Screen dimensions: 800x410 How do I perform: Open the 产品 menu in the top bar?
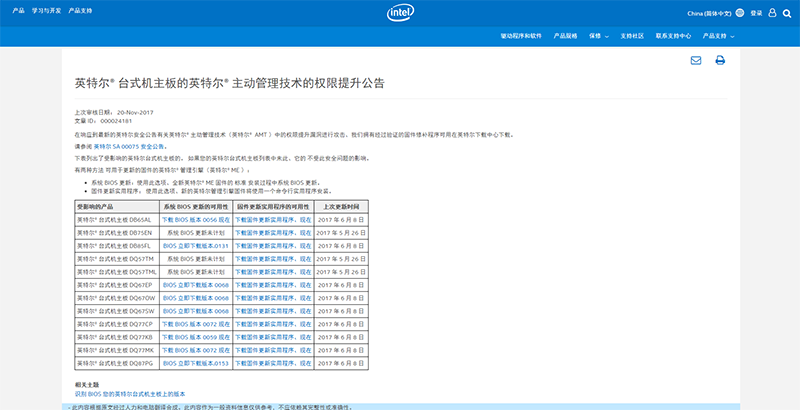pyautogui.click(x=18, y=10)
